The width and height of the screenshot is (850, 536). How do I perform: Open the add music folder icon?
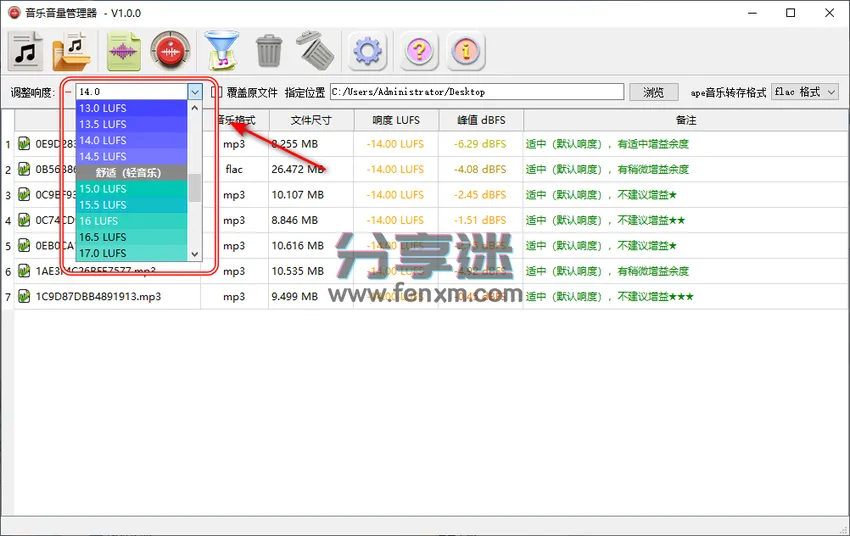pos(71,51)
